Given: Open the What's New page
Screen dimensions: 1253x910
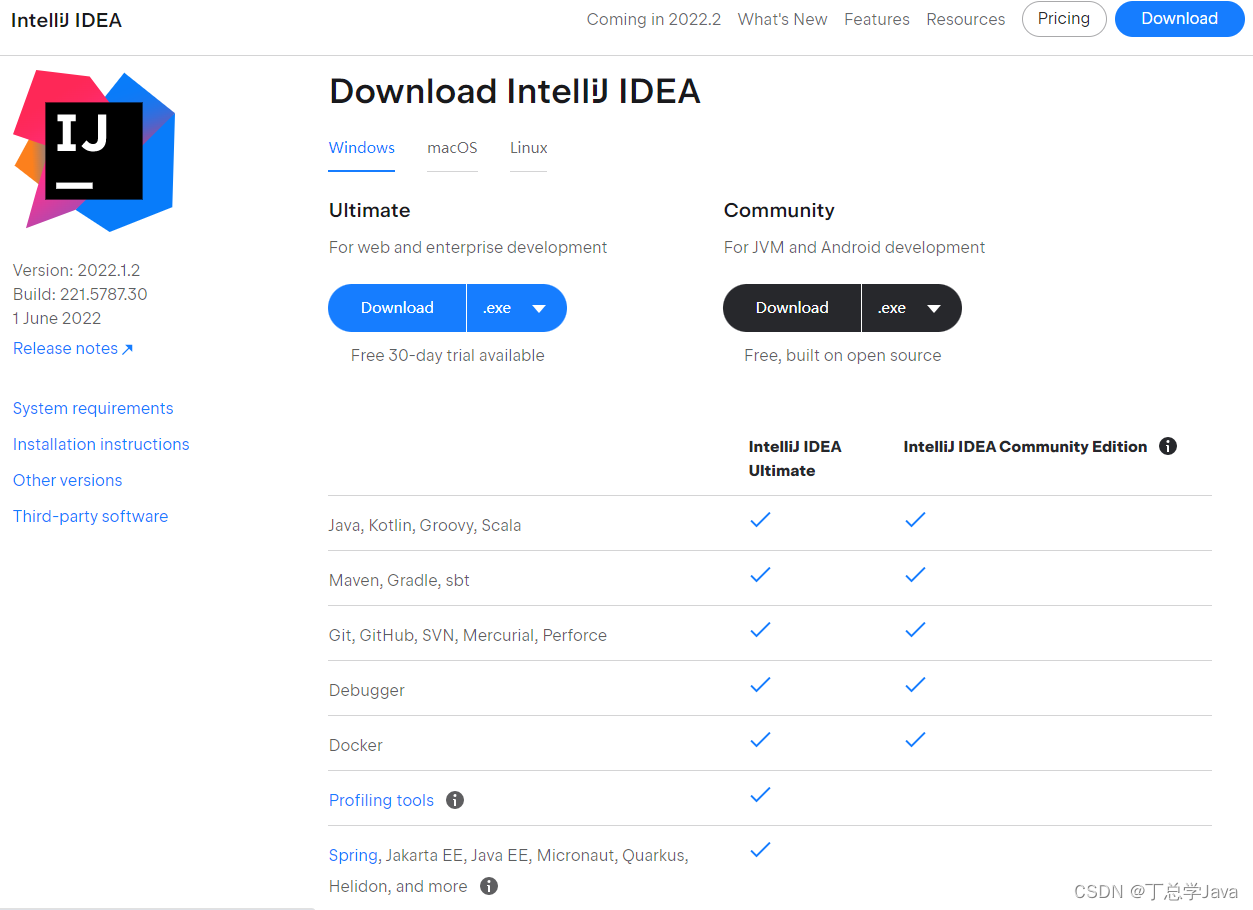Looking at the screenshot, I should click(783, 19).
